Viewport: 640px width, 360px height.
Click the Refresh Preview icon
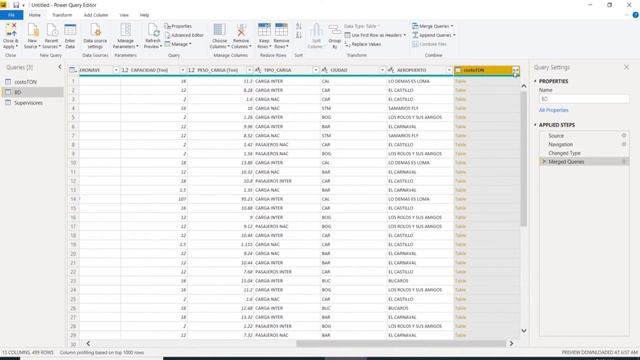[153, 30]
